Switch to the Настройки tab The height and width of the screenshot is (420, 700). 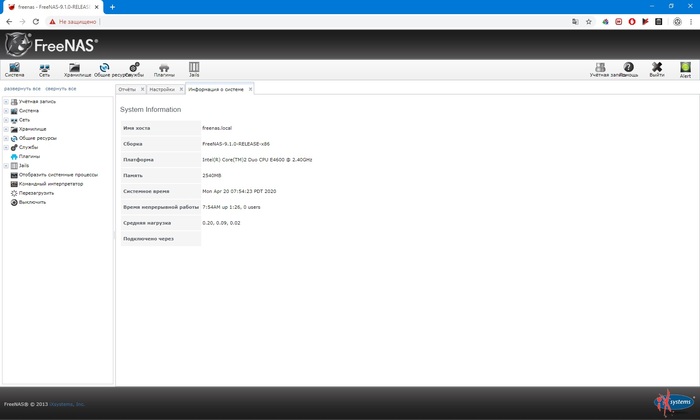point(161,89)
